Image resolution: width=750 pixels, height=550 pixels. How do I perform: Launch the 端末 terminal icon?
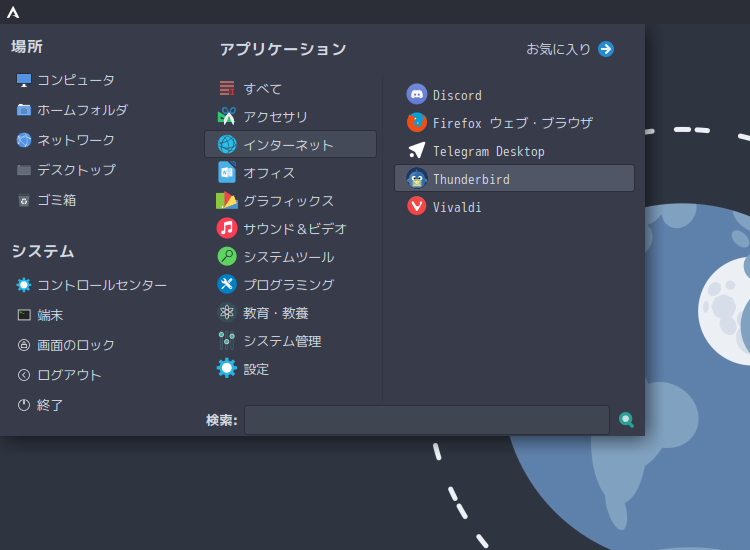(23, 315)
